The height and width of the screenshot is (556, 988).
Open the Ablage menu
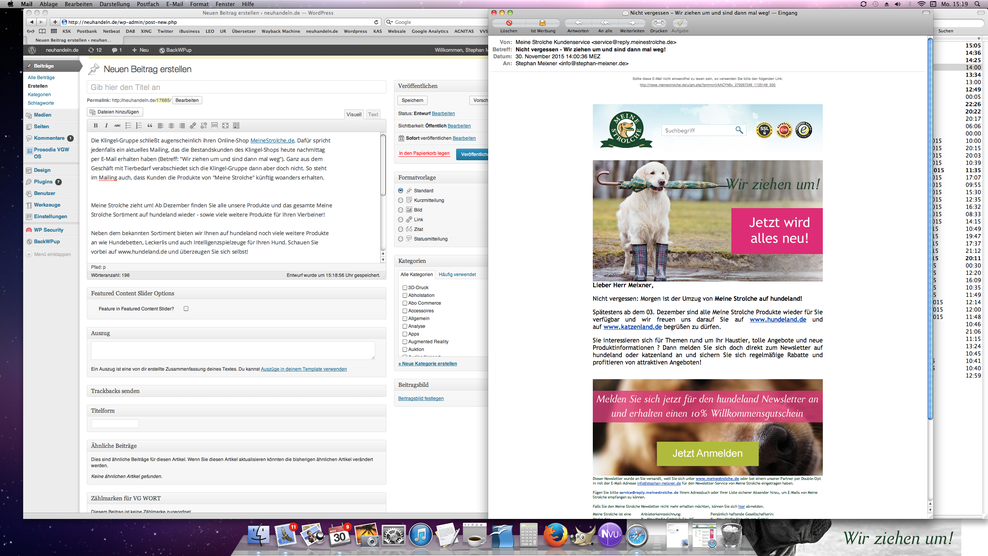tap(49, 4)
